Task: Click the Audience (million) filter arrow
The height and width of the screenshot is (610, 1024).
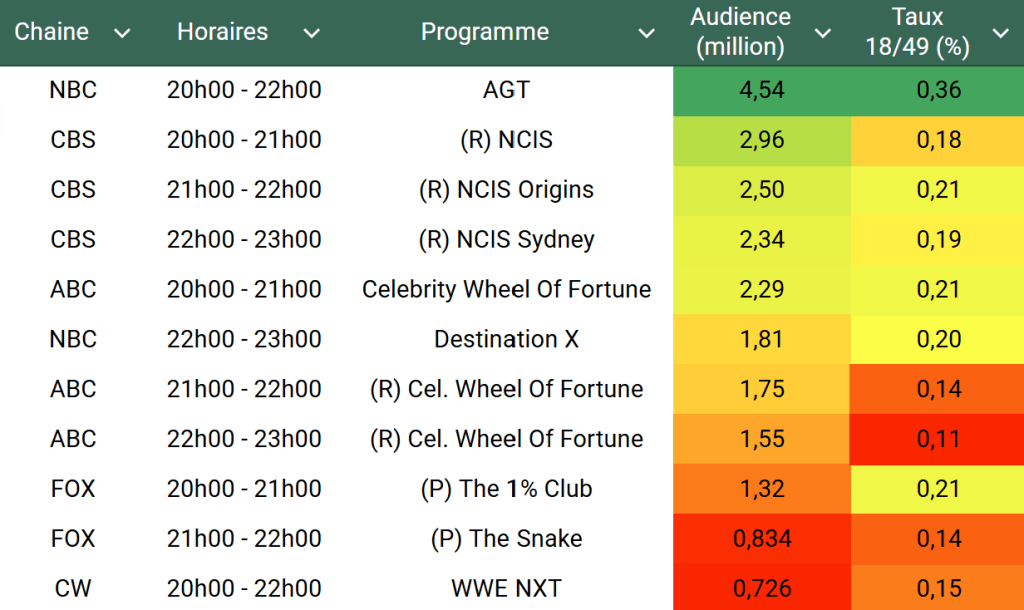Action: [823, 33]
